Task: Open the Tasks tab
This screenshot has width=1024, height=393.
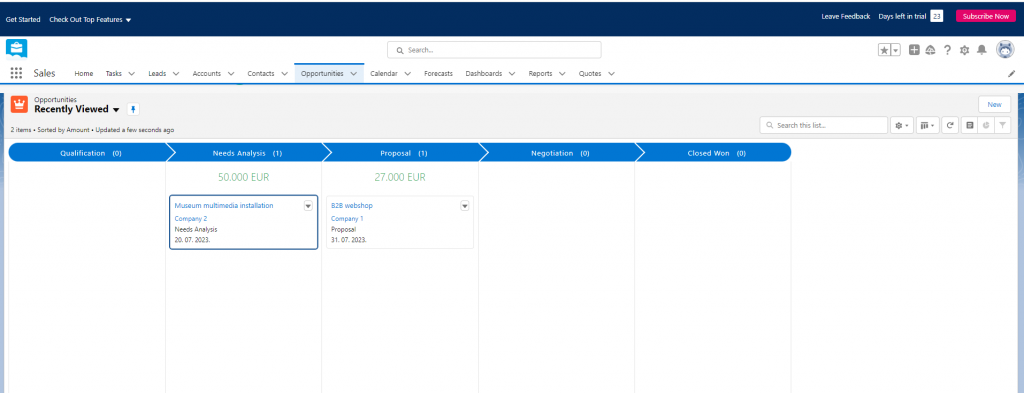Action: point(114,74)
